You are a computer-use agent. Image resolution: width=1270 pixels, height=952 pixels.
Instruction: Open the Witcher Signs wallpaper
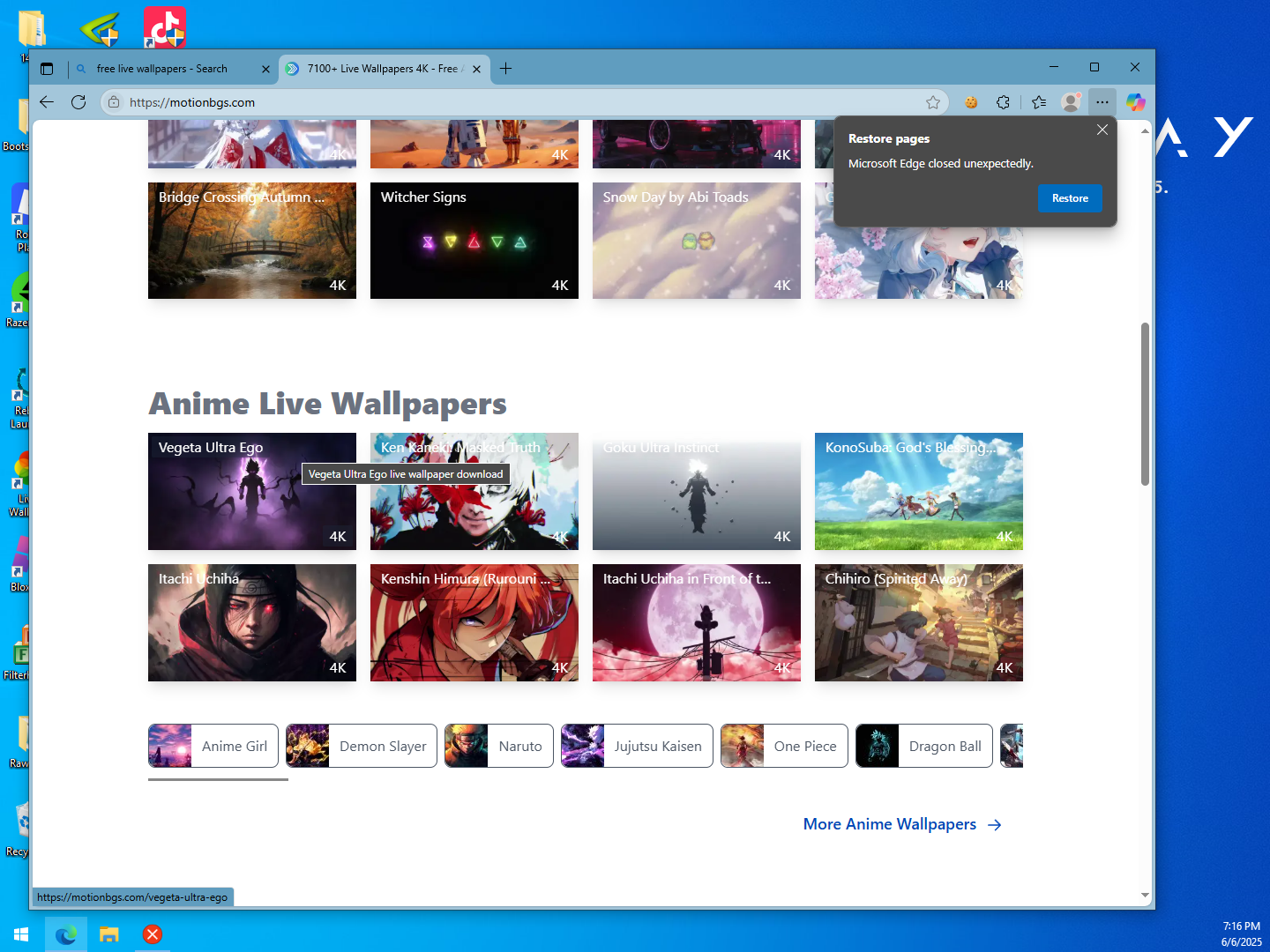(x=474, y=241)
